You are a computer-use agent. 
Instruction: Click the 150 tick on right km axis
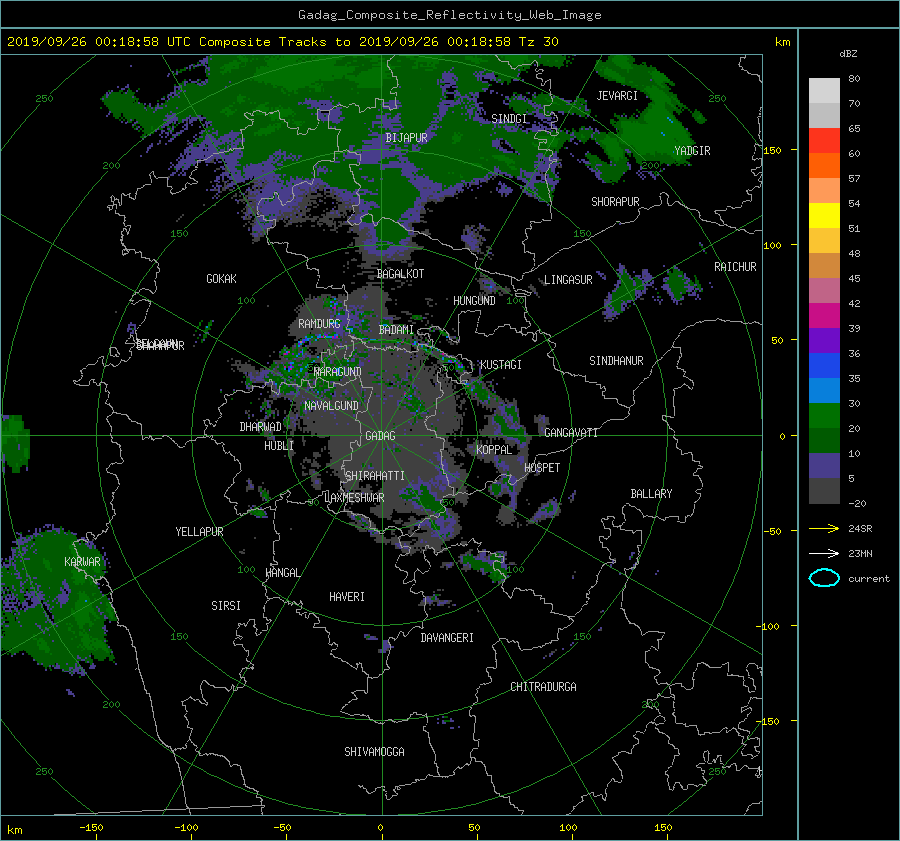pos(773,150)
